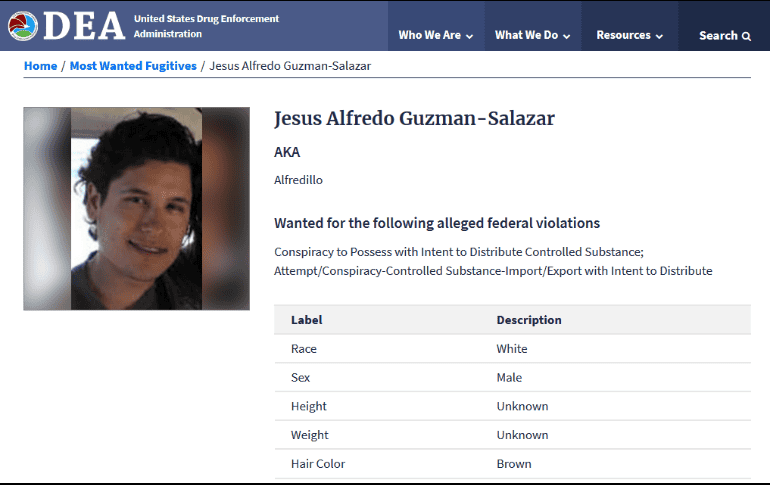Viewport: 770px width, 485px height.
Task: Go to Home breadcrumb link
Action: pos(40,66)
